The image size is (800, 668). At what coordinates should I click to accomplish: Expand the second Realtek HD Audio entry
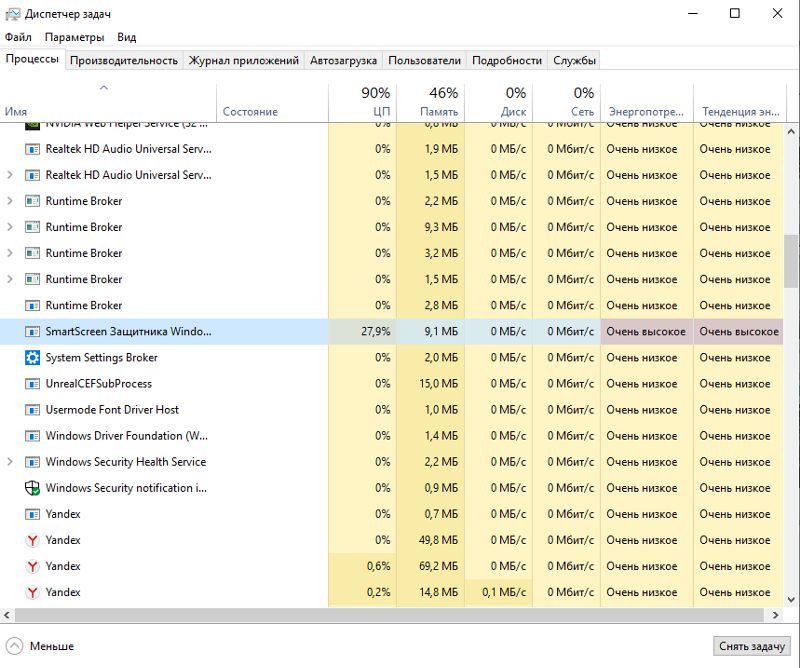pyautogui.click(x=10, y=175)
